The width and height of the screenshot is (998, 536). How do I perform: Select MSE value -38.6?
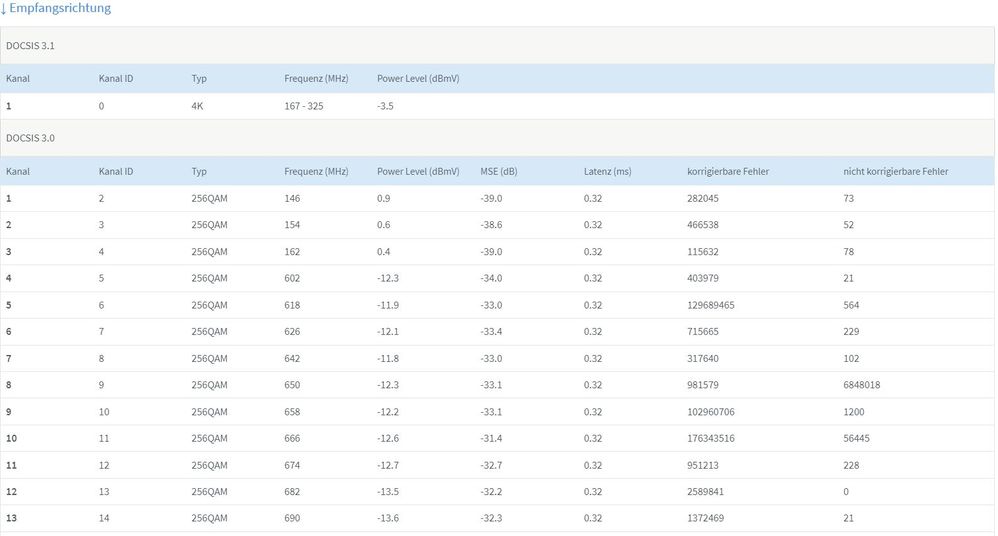(491, 225)
